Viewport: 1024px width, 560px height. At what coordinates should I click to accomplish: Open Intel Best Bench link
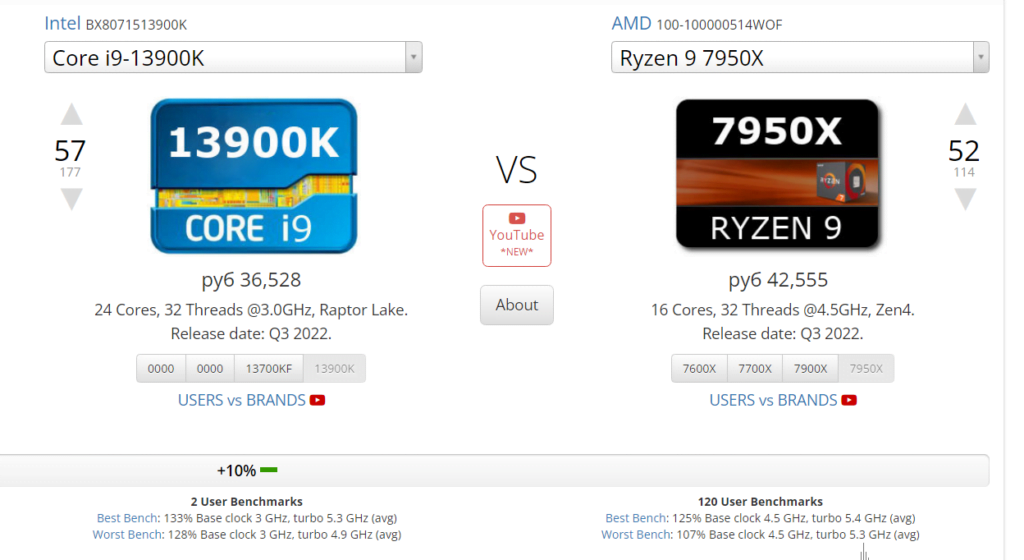coord(127,518)
